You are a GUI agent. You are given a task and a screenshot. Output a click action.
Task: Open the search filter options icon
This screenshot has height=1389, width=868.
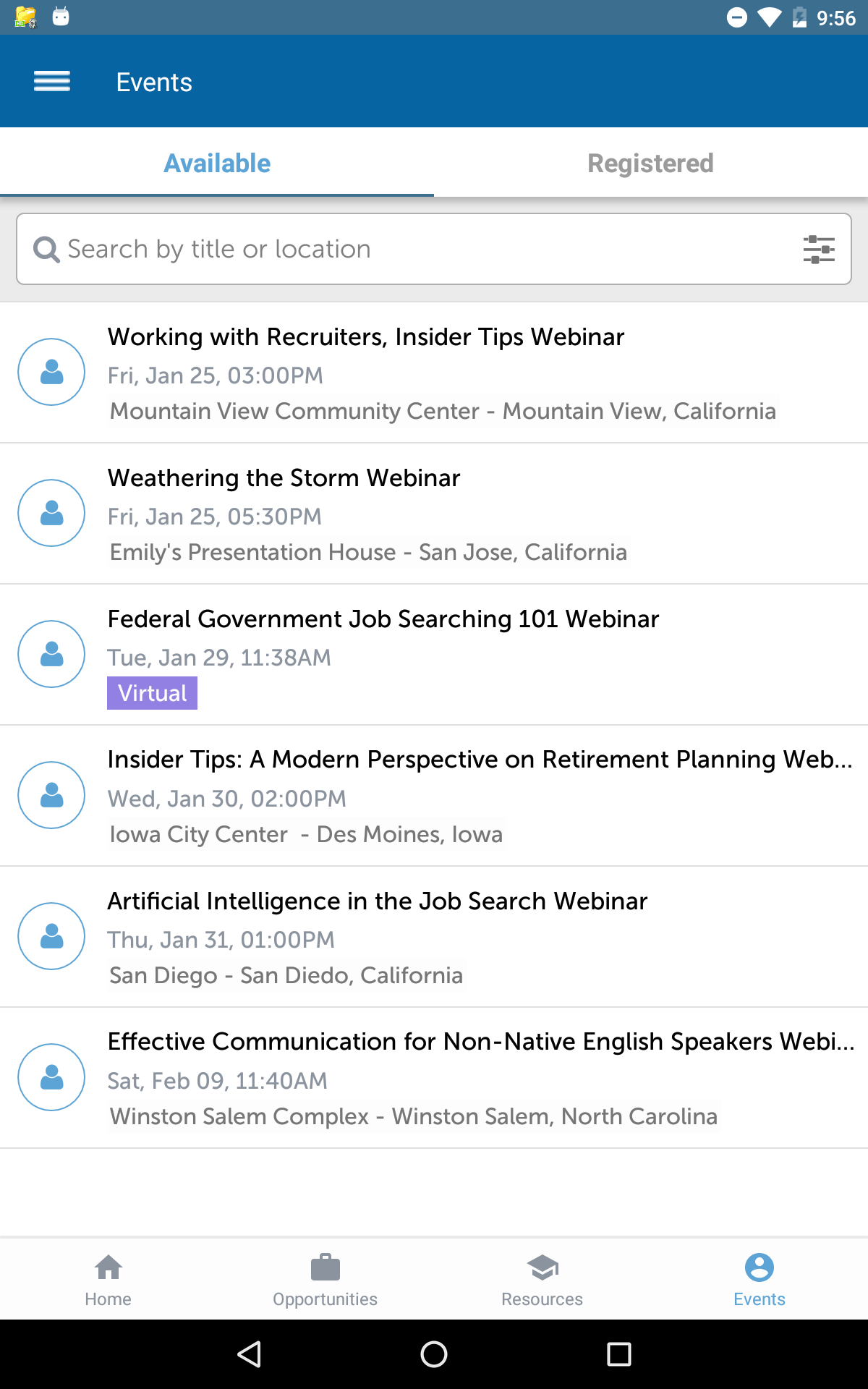(x=819, y=249)
